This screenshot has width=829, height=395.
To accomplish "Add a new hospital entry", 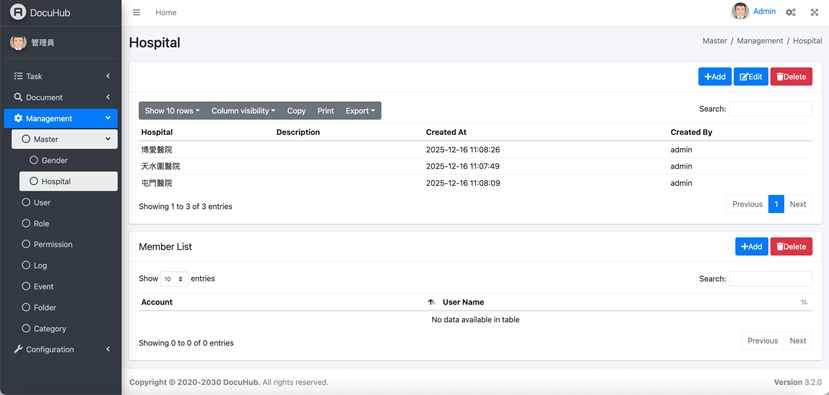I will pyautogui.click(x=715, y=77).
